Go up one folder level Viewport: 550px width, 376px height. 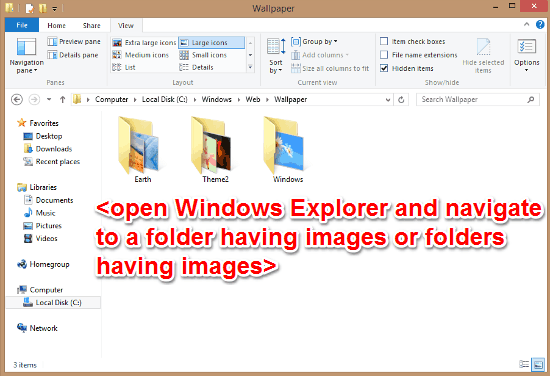point(62,100)
